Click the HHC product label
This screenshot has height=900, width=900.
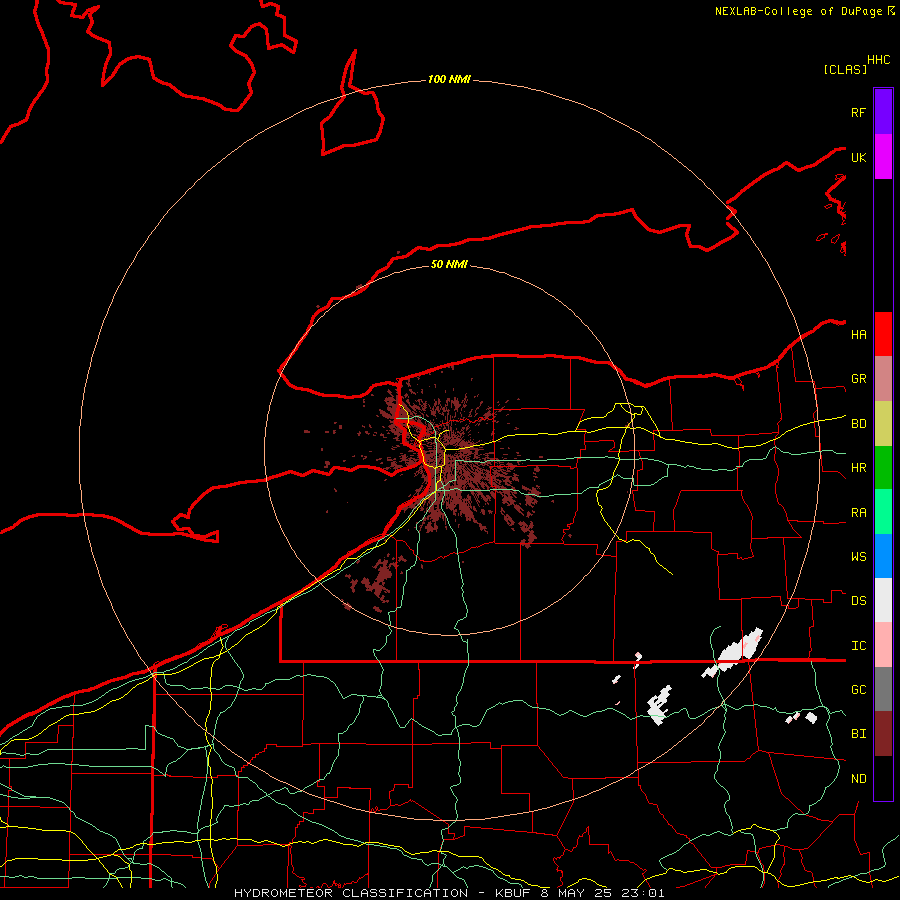point(879,60)
